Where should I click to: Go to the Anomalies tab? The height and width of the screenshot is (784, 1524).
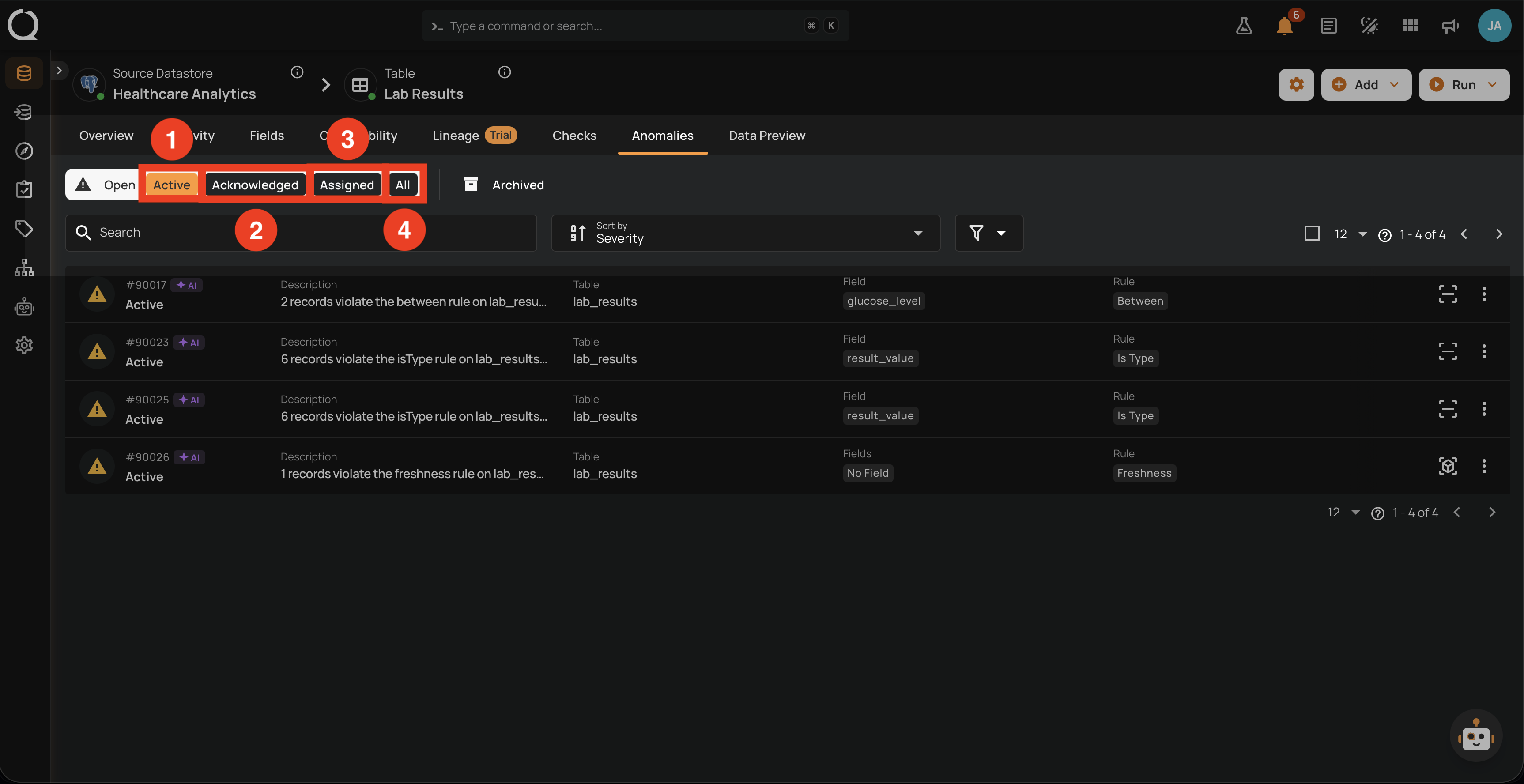(x=663, y=136)
